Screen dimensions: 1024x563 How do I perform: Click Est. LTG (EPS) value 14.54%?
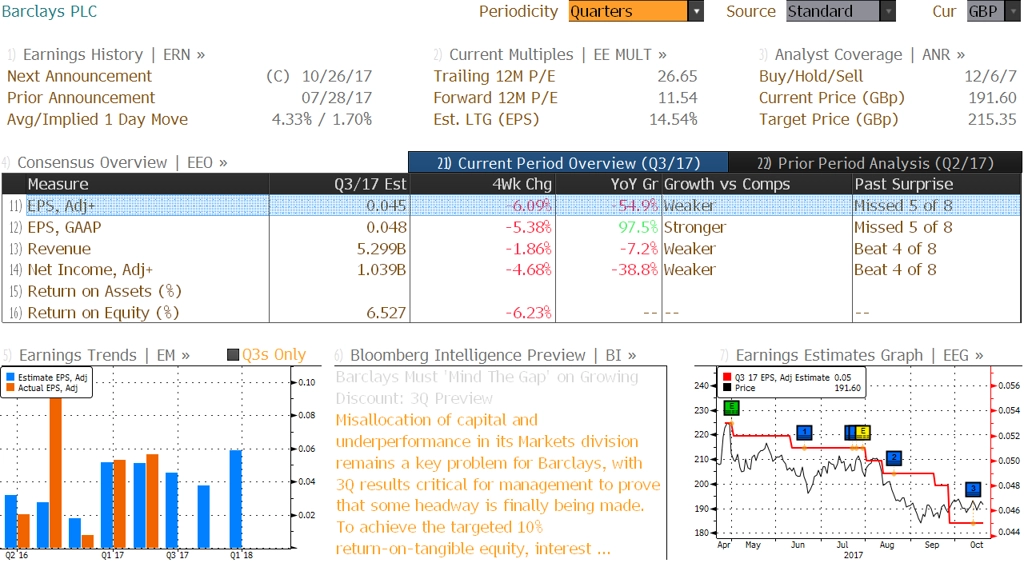pyautogui.click(x=673, y=120)
